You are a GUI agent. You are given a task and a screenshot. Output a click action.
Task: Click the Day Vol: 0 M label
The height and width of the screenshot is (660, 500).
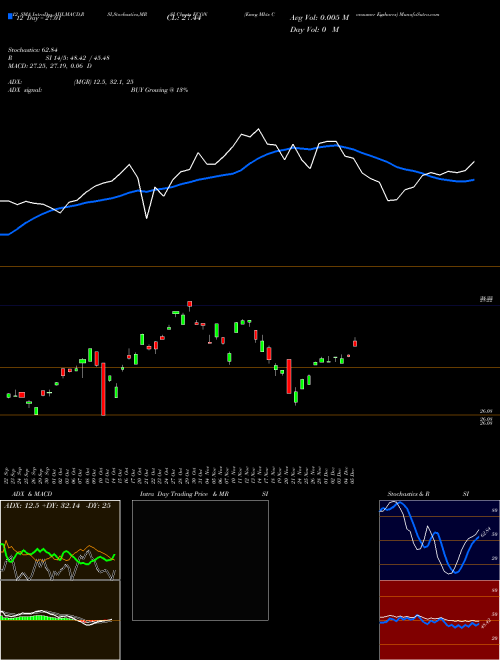314,29
